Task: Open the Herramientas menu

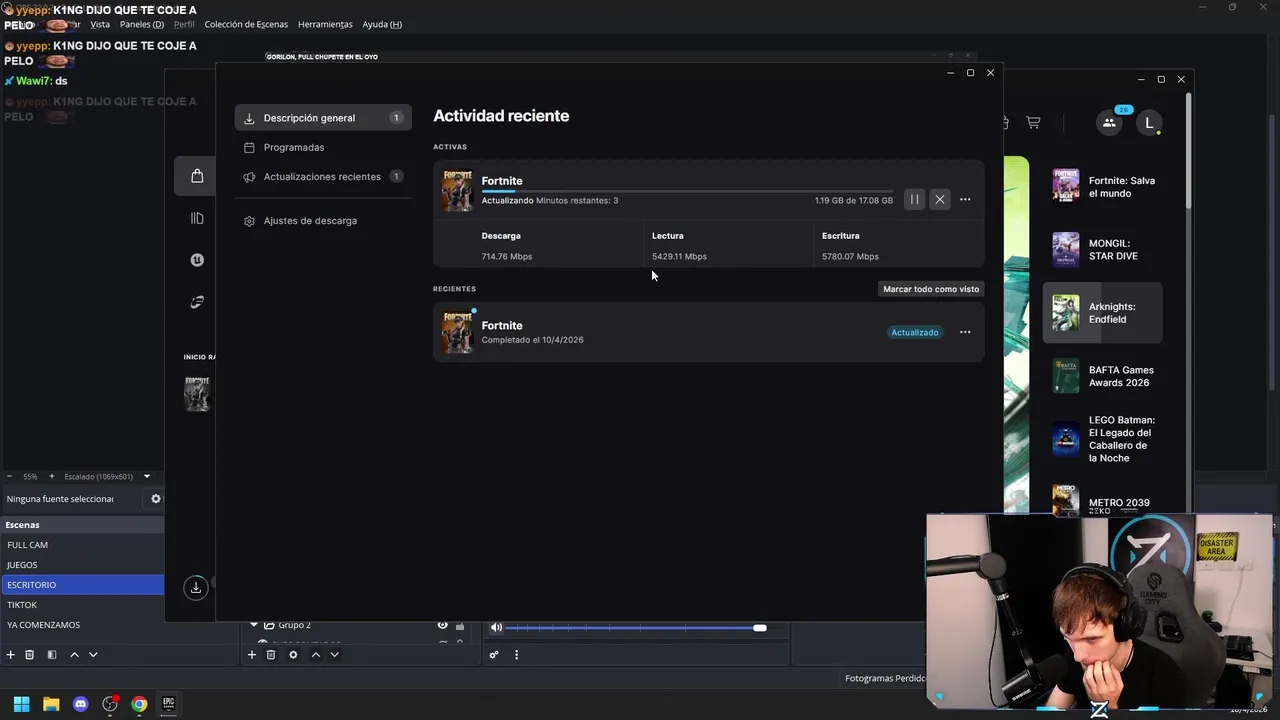Action: click(325, 24)
